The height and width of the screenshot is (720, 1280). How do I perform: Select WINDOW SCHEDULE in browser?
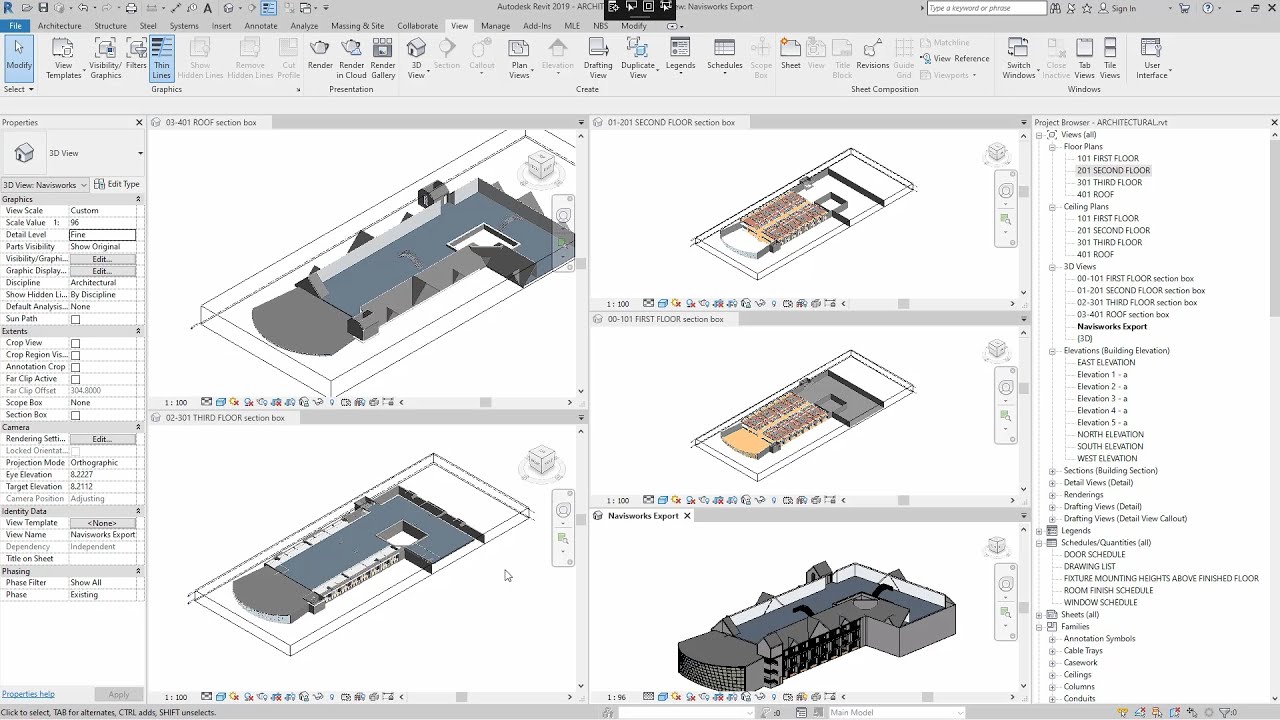coord(1100,603)
